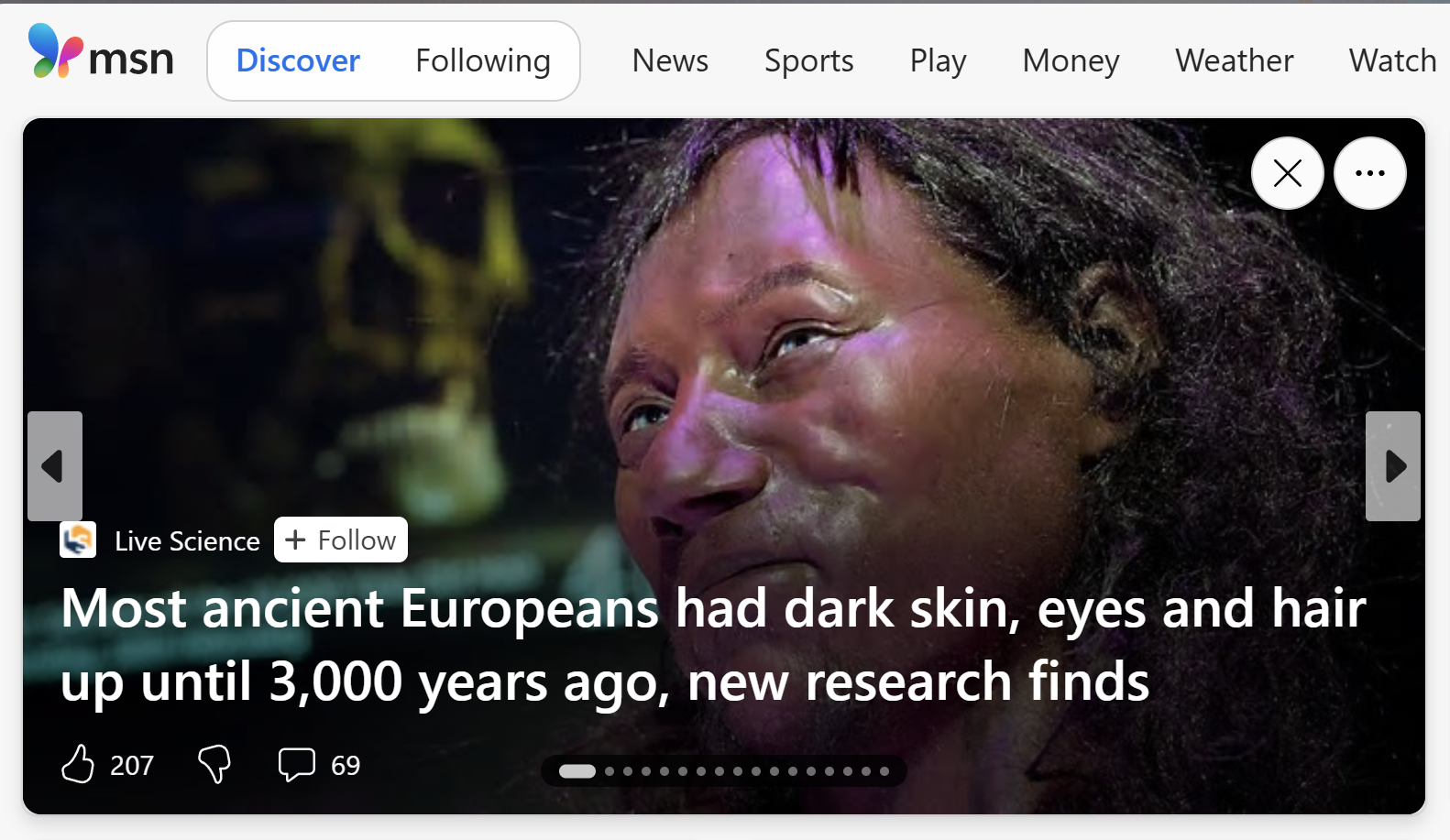Click the MSN butterfly logo
The image size is (1450, 840).
[x=55, y=51]
